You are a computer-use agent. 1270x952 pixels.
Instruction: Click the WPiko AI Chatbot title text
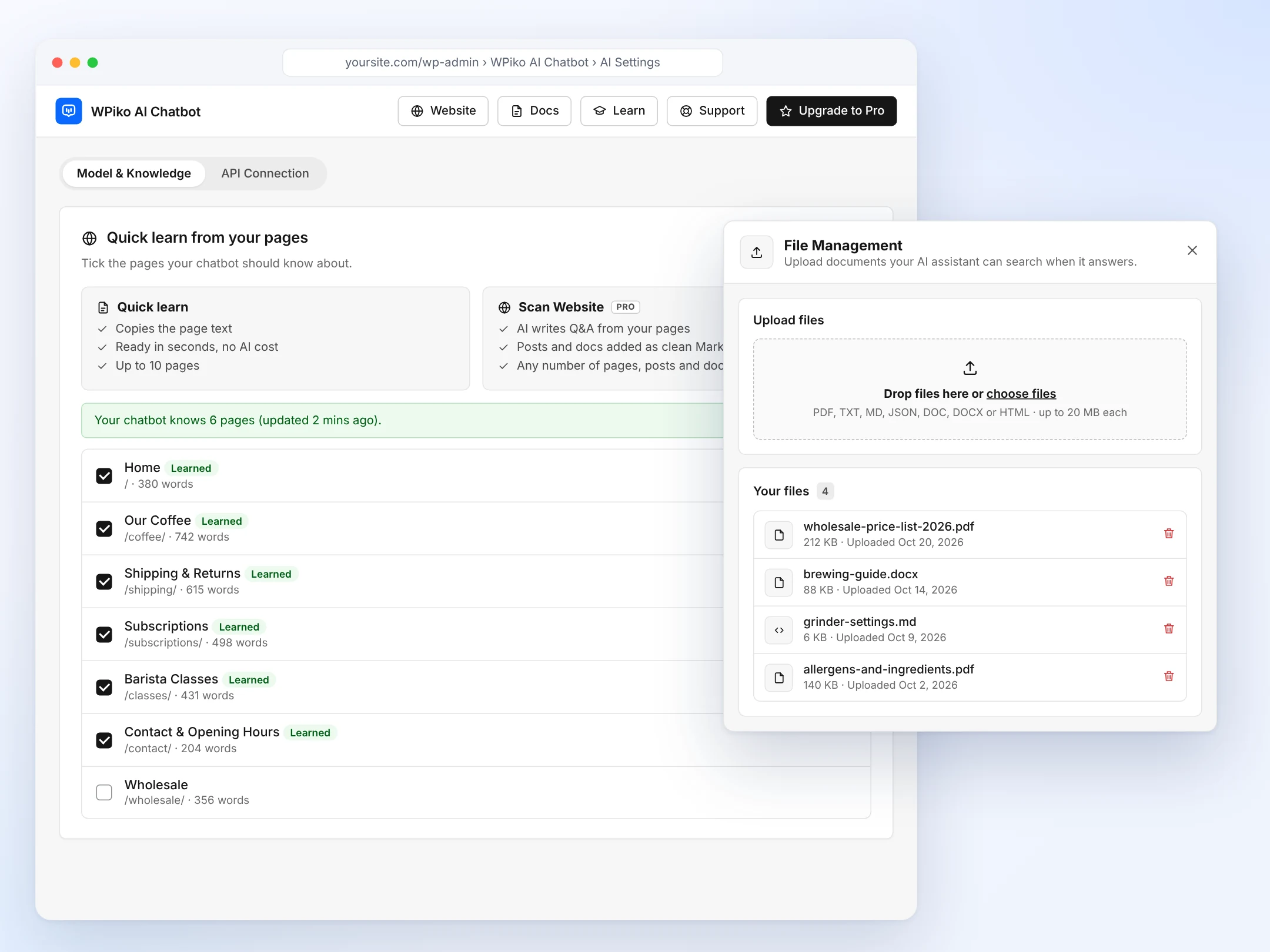pyautogui.click(x=146, y=112)
